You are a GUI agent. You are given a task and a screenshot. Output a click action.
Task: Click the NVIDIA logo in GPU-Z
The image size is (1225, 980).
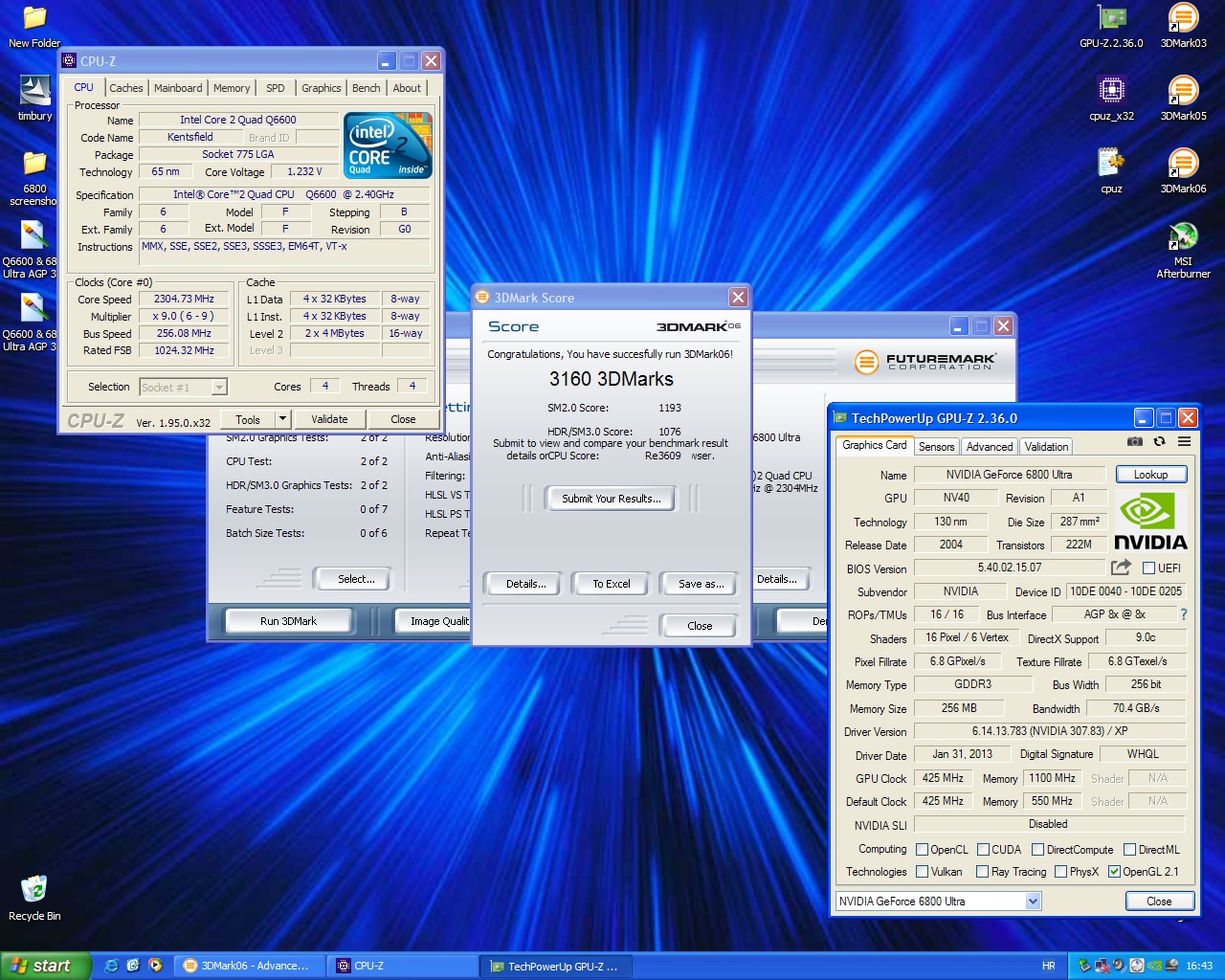tap(1150, 522)
